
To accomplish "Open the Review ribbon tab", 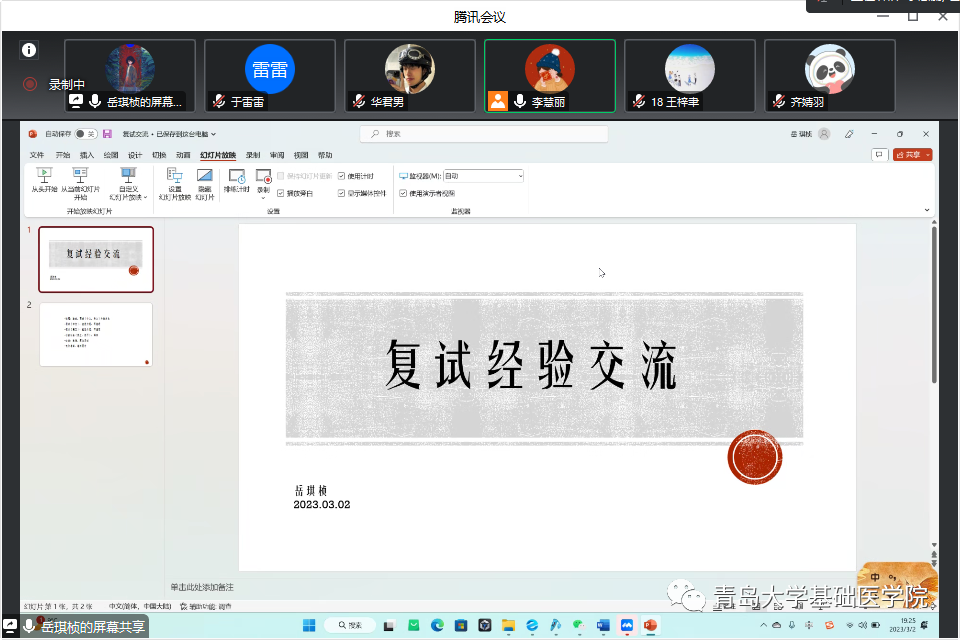I will click(277, 154).
